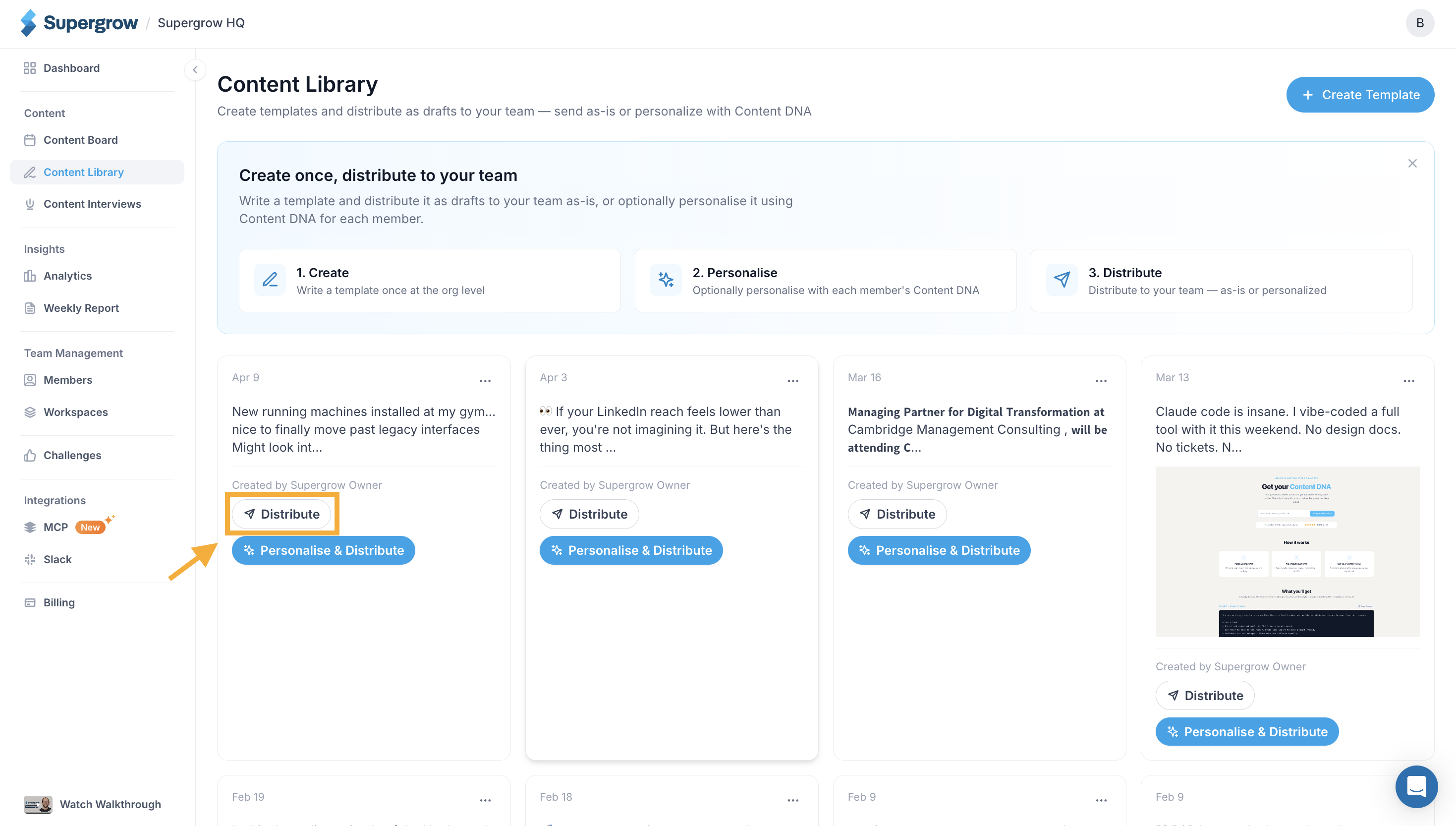Screen dimensions: 1456x826
Task: Distribute the Apr 9 gym template
Action: pyautogui.click(x=282, y=514)
